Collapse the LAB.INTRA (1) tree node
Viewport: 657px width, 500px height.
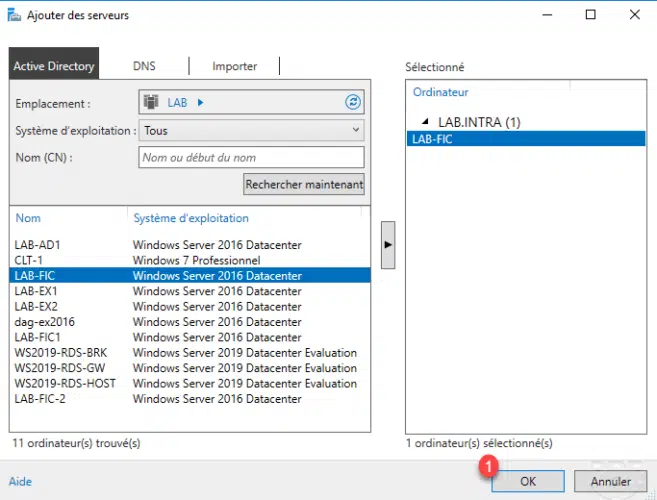click(428, 123)
